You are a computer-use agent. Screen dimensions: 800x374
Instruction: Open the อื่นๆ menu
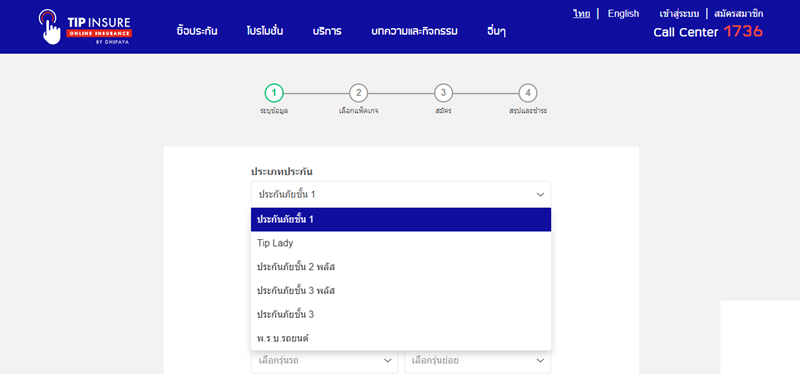tap(496, 32)
